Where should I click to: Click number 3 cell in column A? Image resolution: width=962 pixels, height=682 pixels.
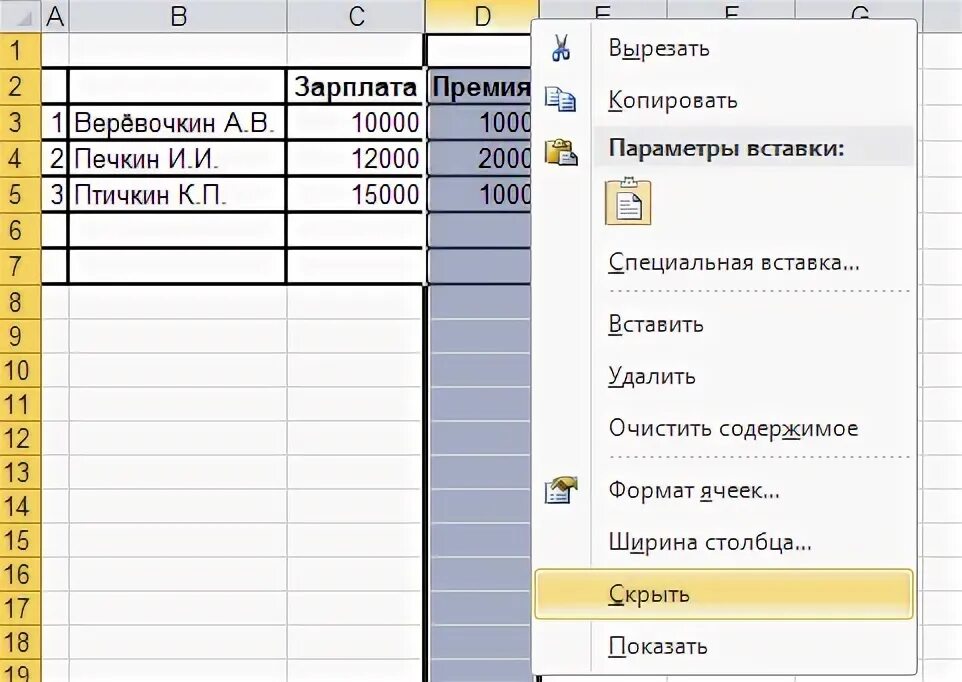point(55,194)
